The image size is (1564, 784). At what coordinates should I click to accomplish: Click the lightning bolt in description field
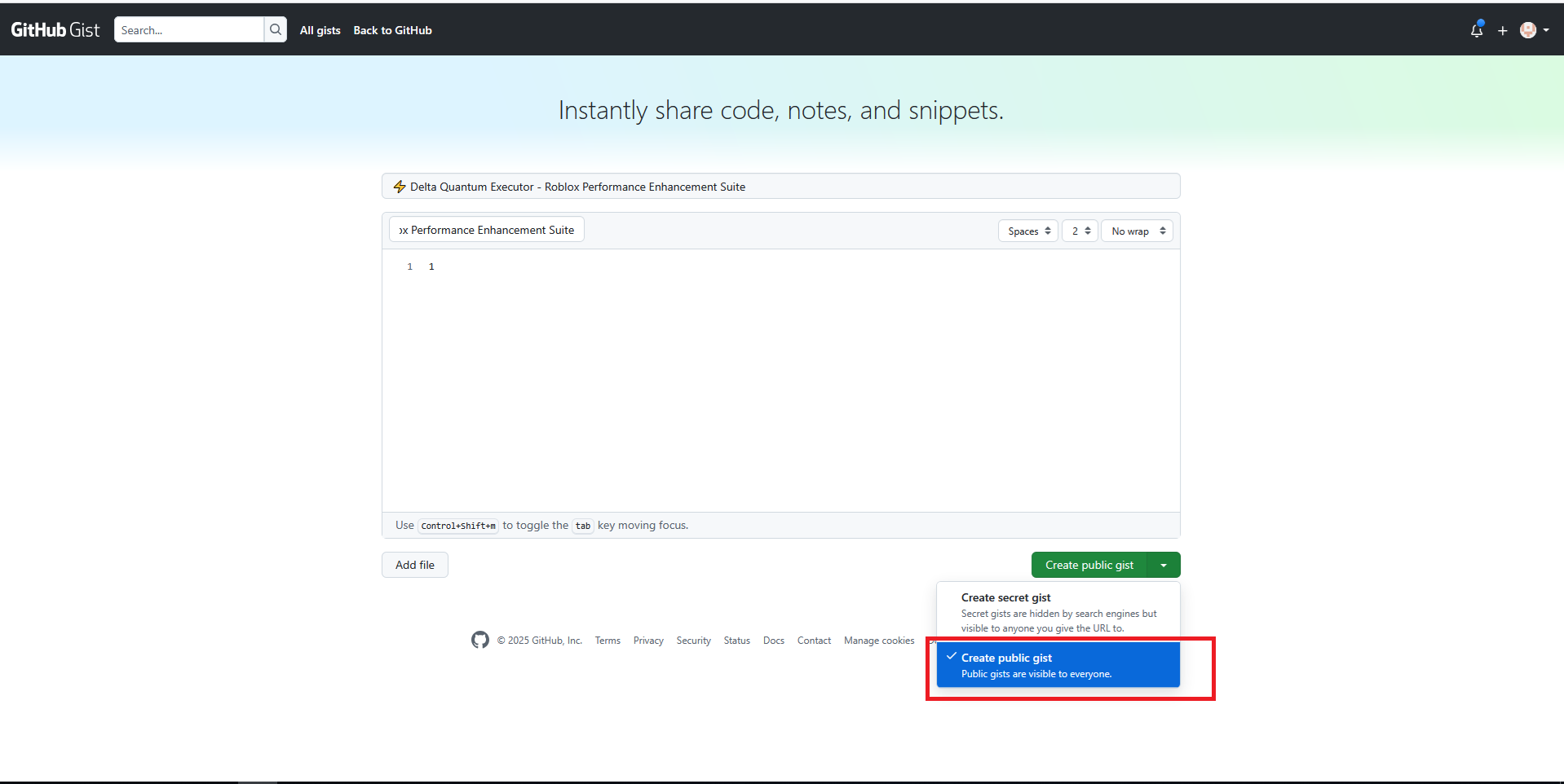point(400,187)
